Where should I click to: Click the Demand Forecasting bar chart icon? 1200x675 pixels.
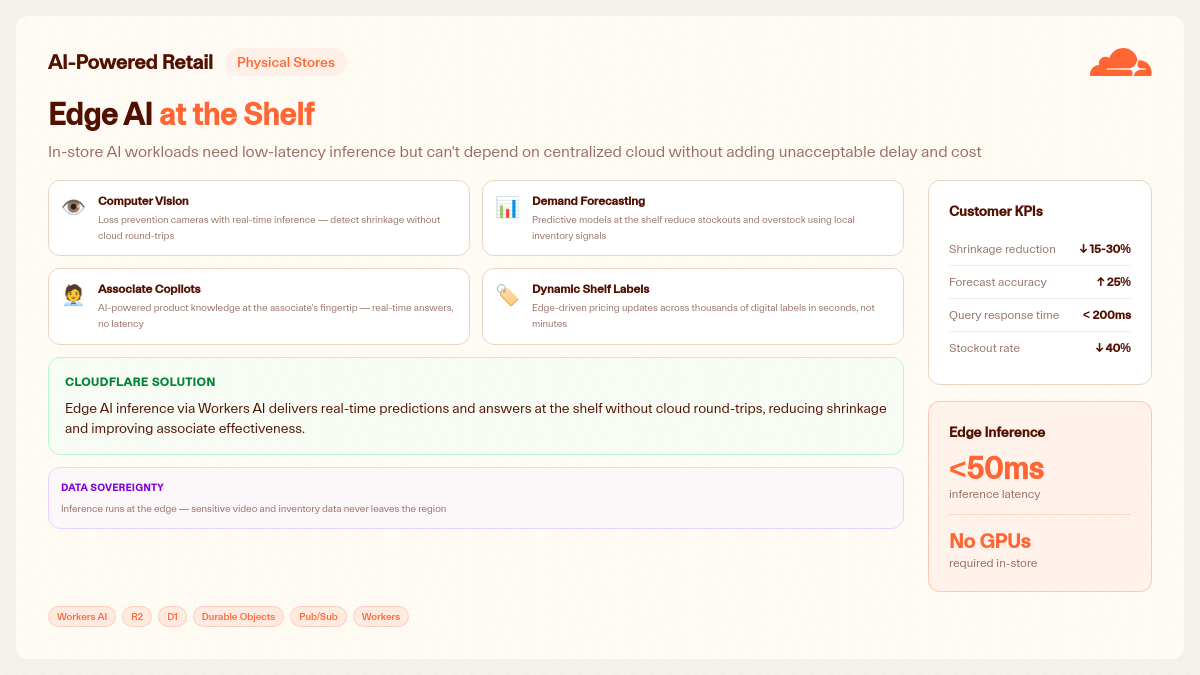click(507, 207)
